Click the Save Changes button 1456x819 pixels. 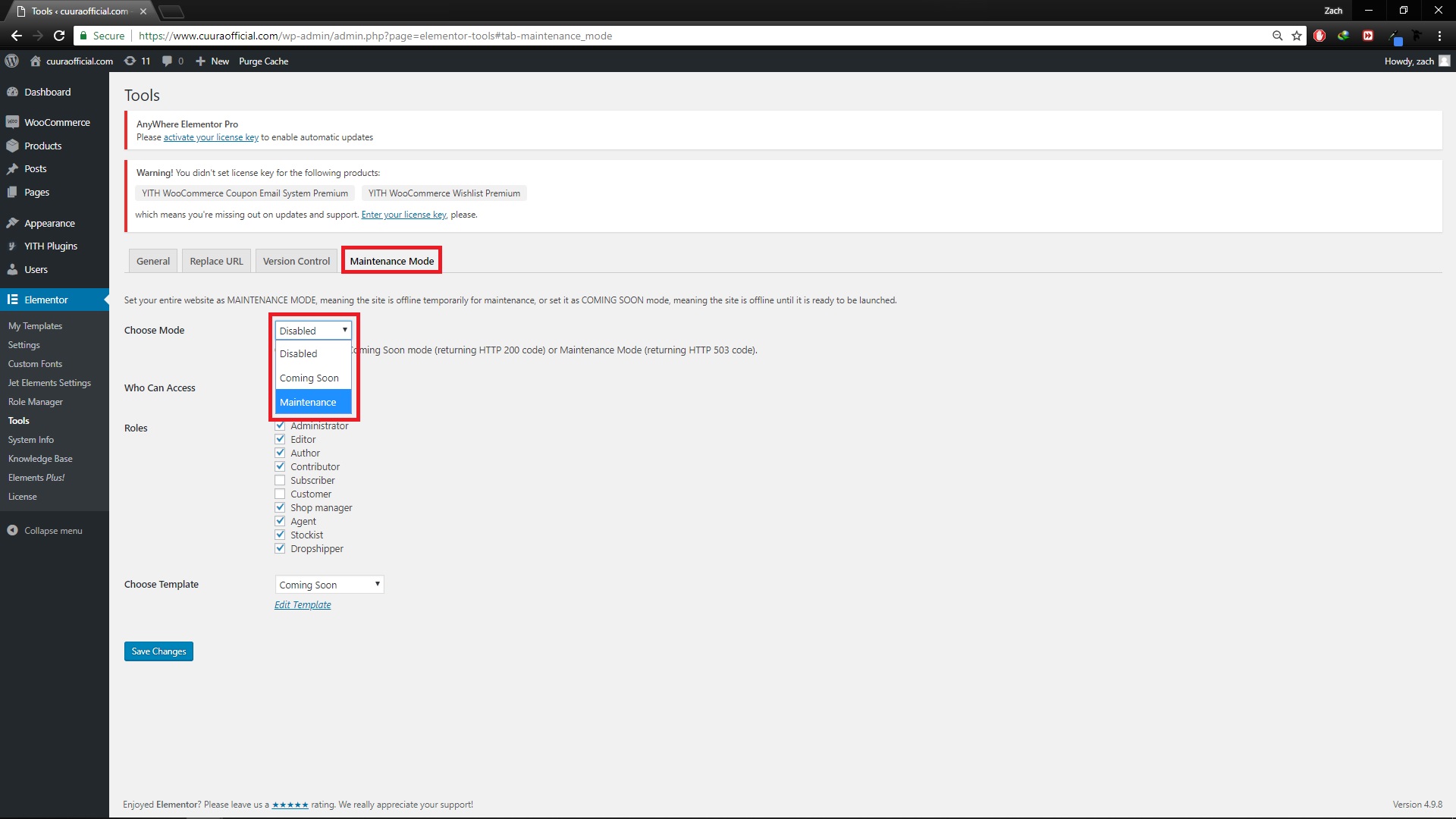click(x=158, y=651)
